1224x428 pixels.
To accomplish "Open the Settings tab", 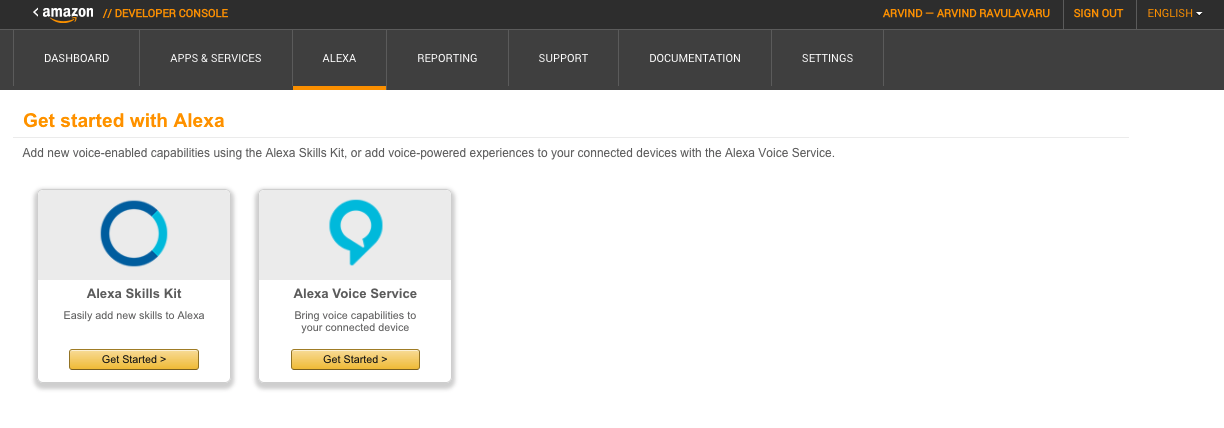I will coord(827,59).
